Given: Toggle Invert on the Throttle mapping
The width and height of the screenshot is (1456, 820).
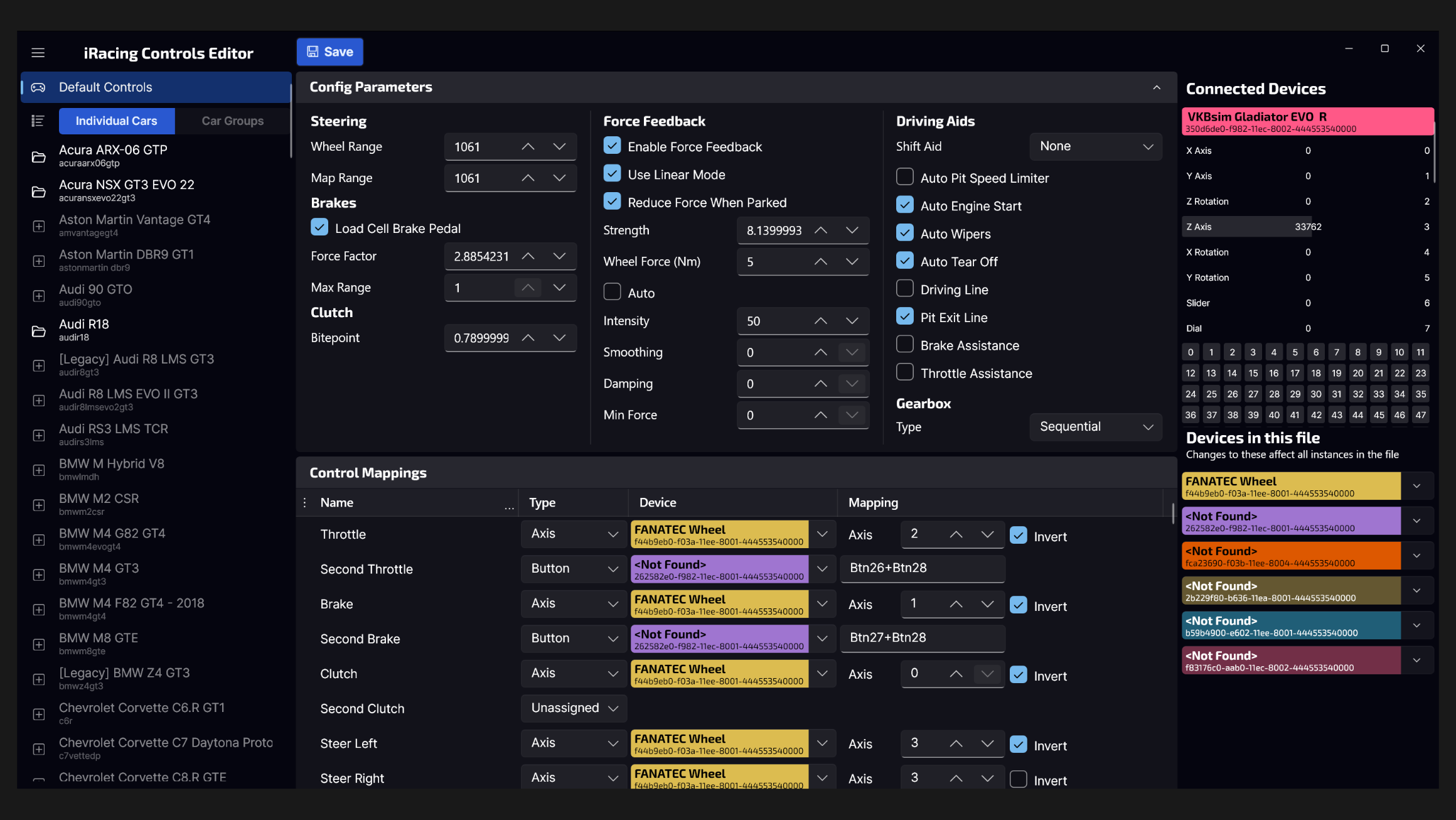Looking at the screenshot, I should click(x=1018, y=536).
